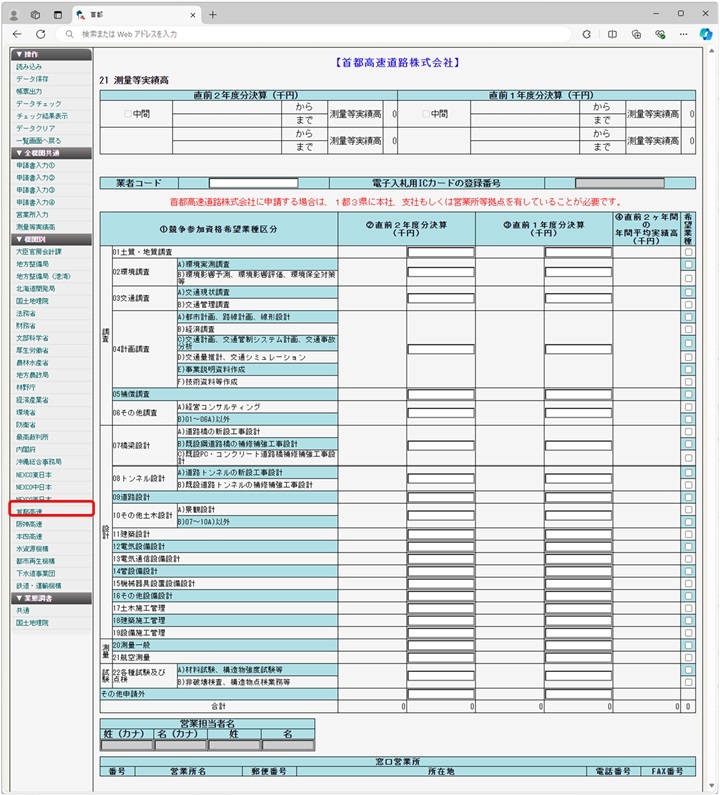This screenshot has height=795, width=720.
Task: Collapse the 全機関共通 sidebar section
Action: (x=51, y=153)
